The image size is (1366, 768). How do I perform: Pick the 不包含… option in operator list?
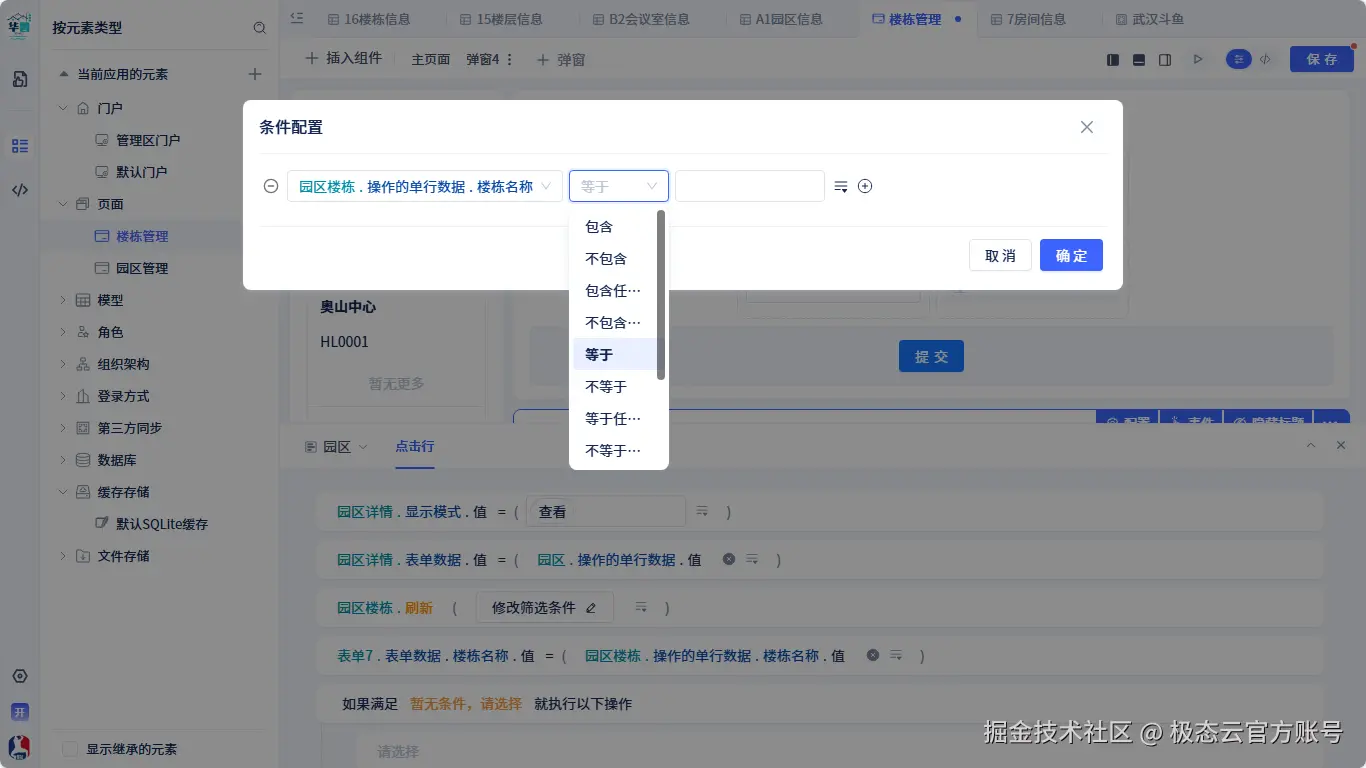pyautogui.click(x=614, y=323)
